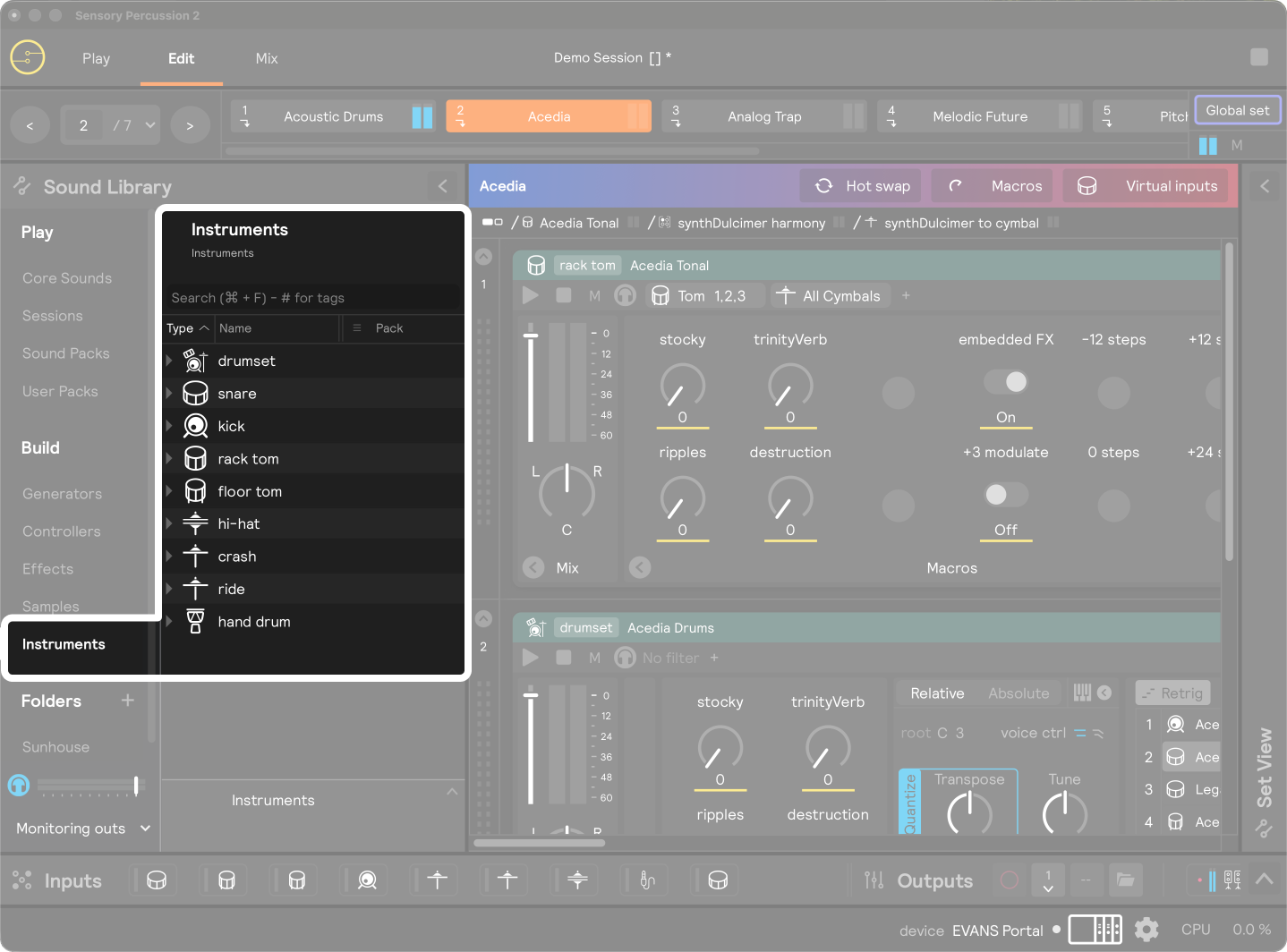Open Core Sounds in the sidebar
This screenshot has width=1287, height=952.
(x=67, y=278)
